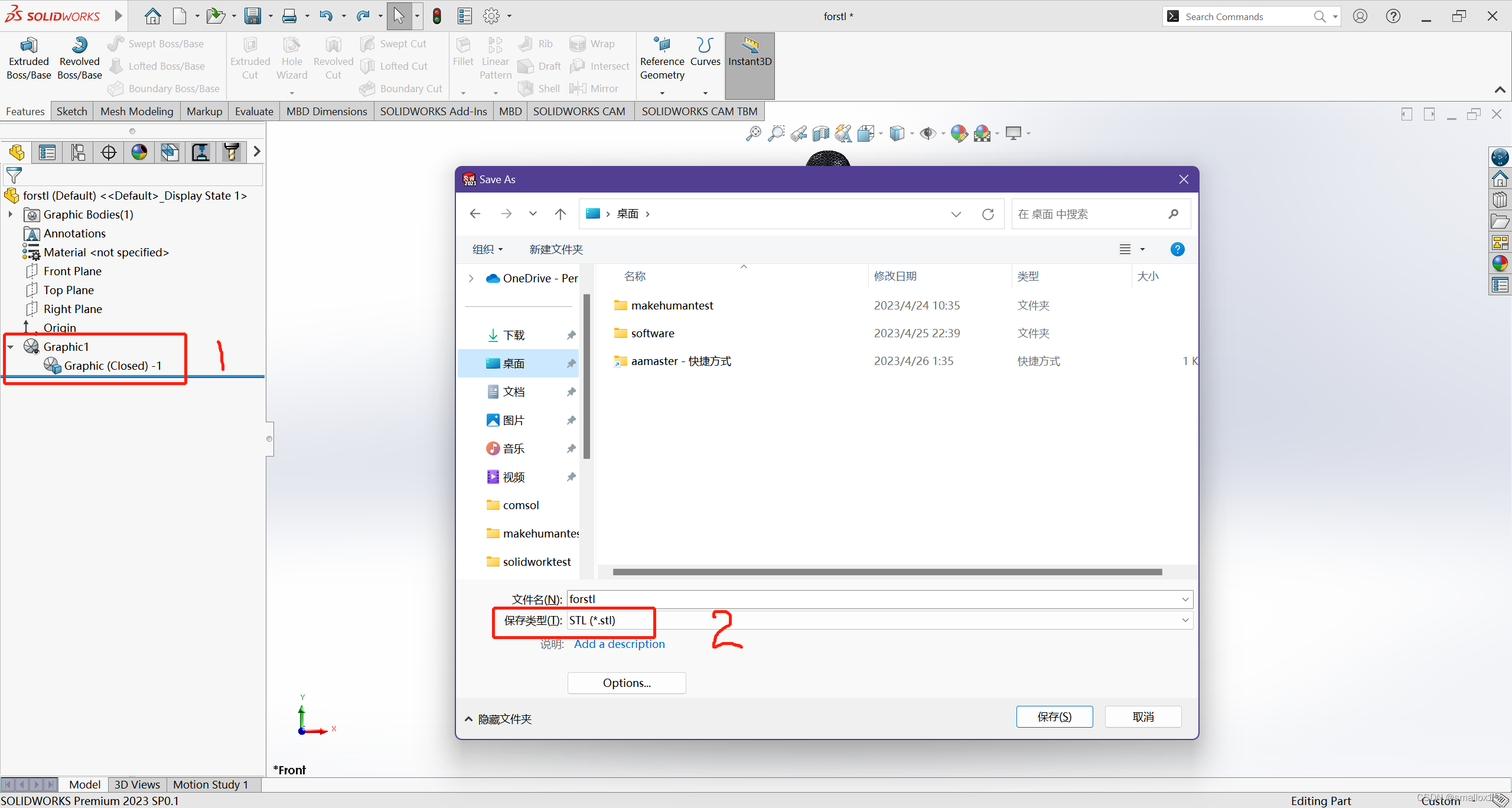The width and height of the screenshot is (1512, 808).
Task: Expand the Graphic1 tree node
Action: (10, 347)
